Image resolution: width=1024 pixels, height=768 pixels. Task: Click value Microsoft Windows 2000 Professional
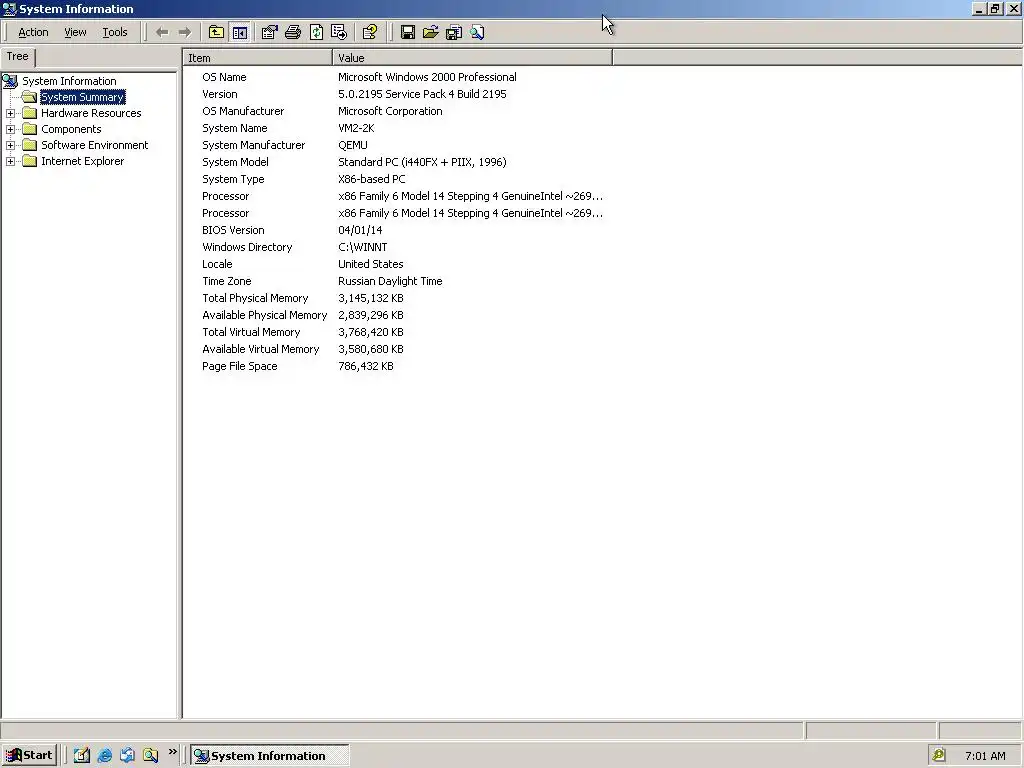tap(427, 77)
